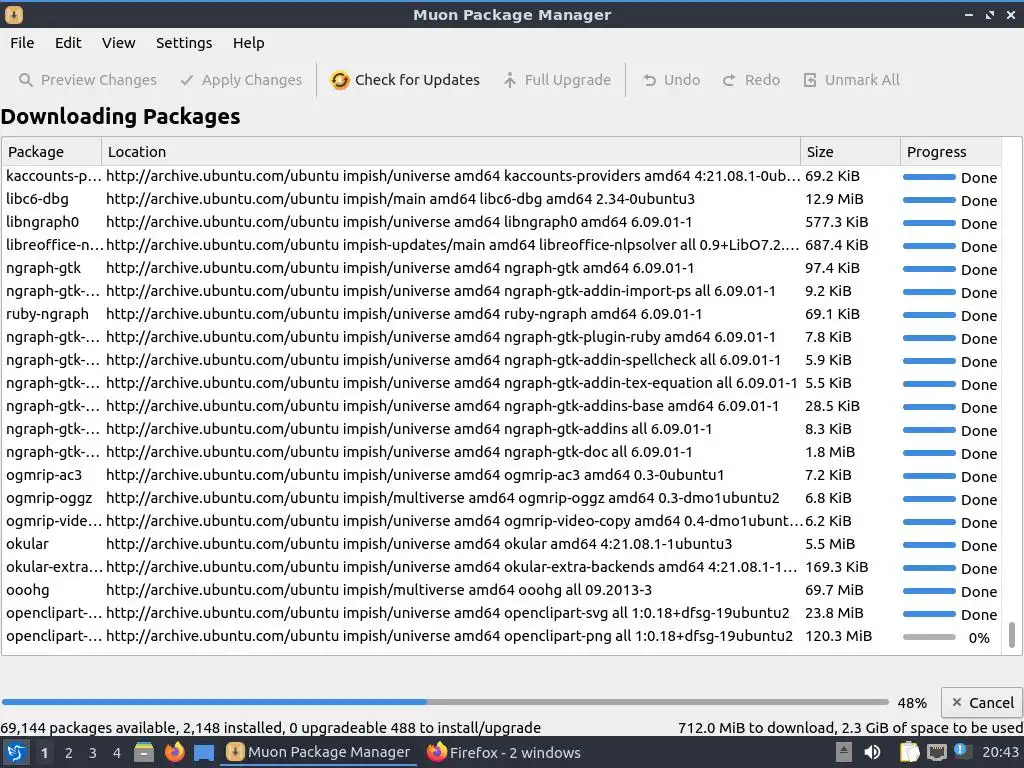1024x768 pixels.
Task: Click okular-extra-backends location entry
Action: coord(452,567)
